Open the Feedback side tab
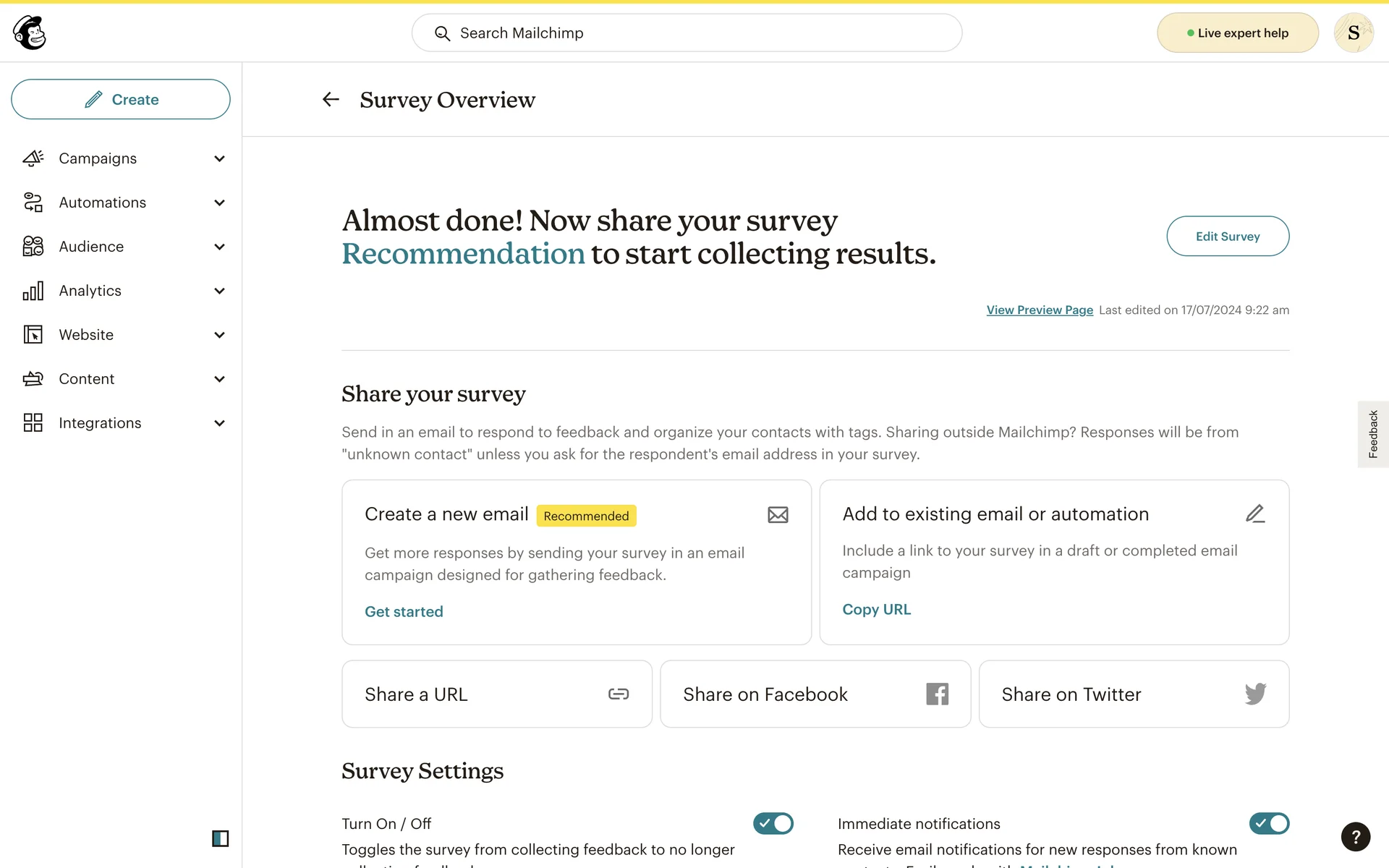The height and width of the screenshot is (868, 1389). pyautogui.click(x=1372, y=434)
